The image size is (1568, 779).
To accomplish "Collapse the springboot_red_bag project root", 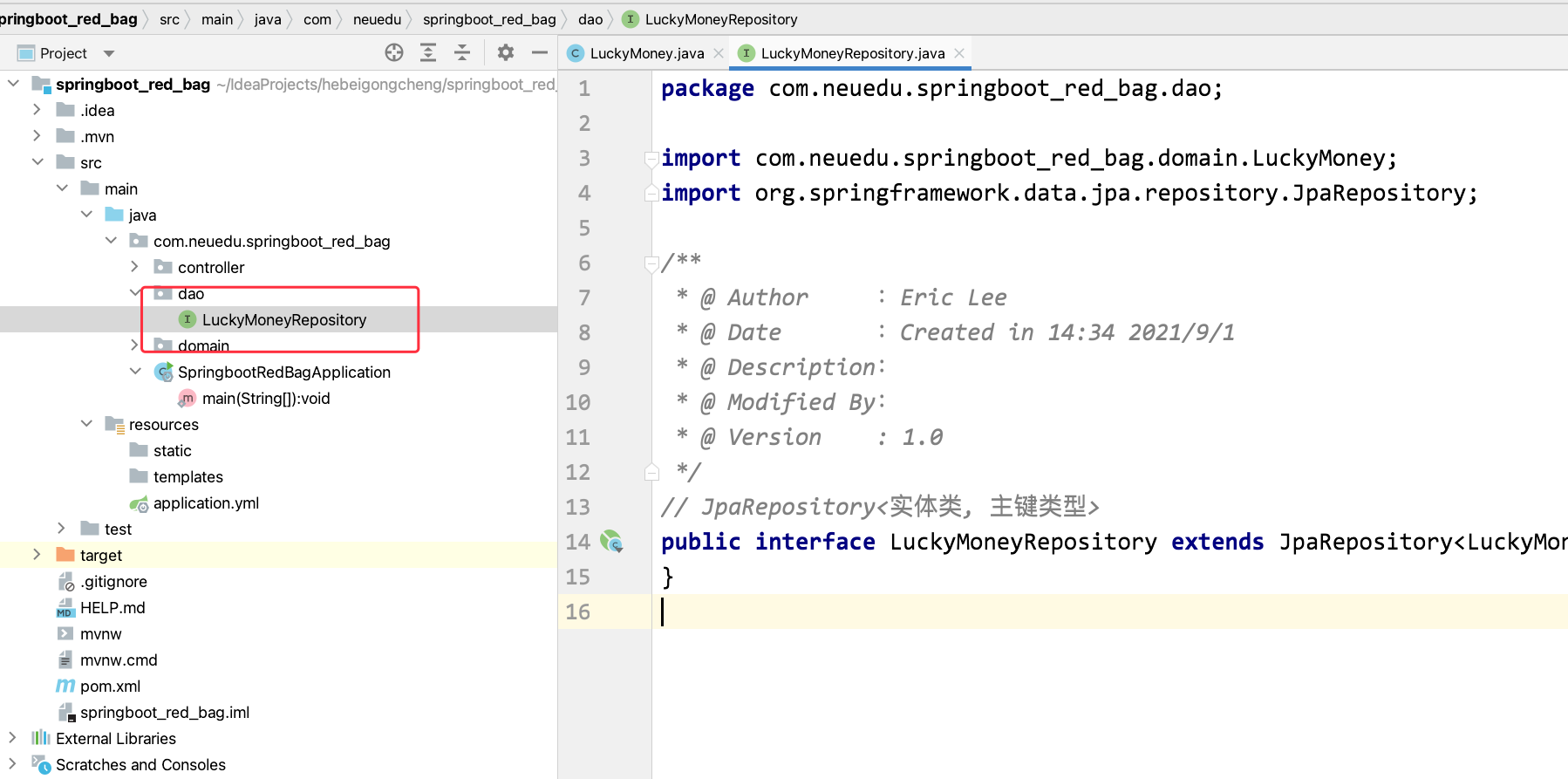I will click(x=13, y=84).
